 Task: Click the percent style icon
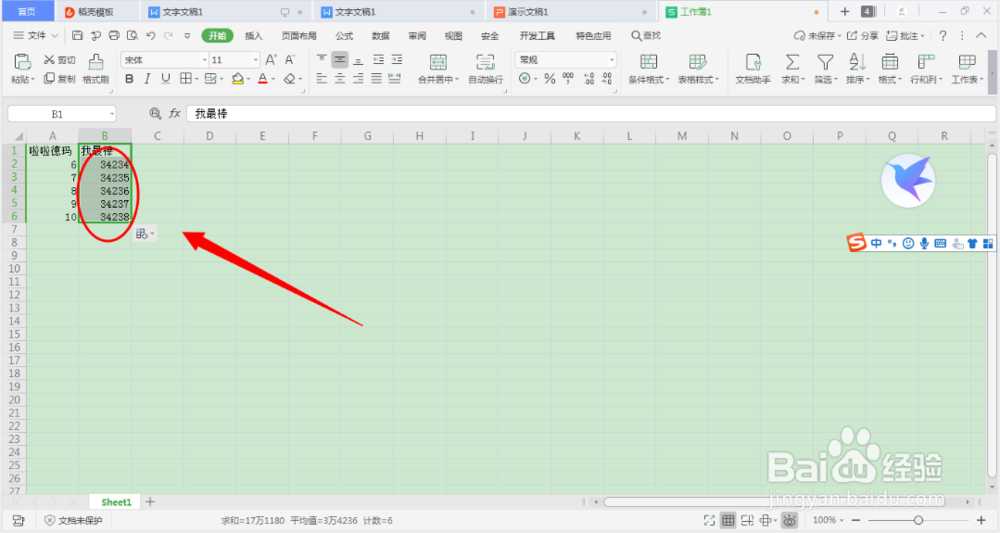pos(550,78)
